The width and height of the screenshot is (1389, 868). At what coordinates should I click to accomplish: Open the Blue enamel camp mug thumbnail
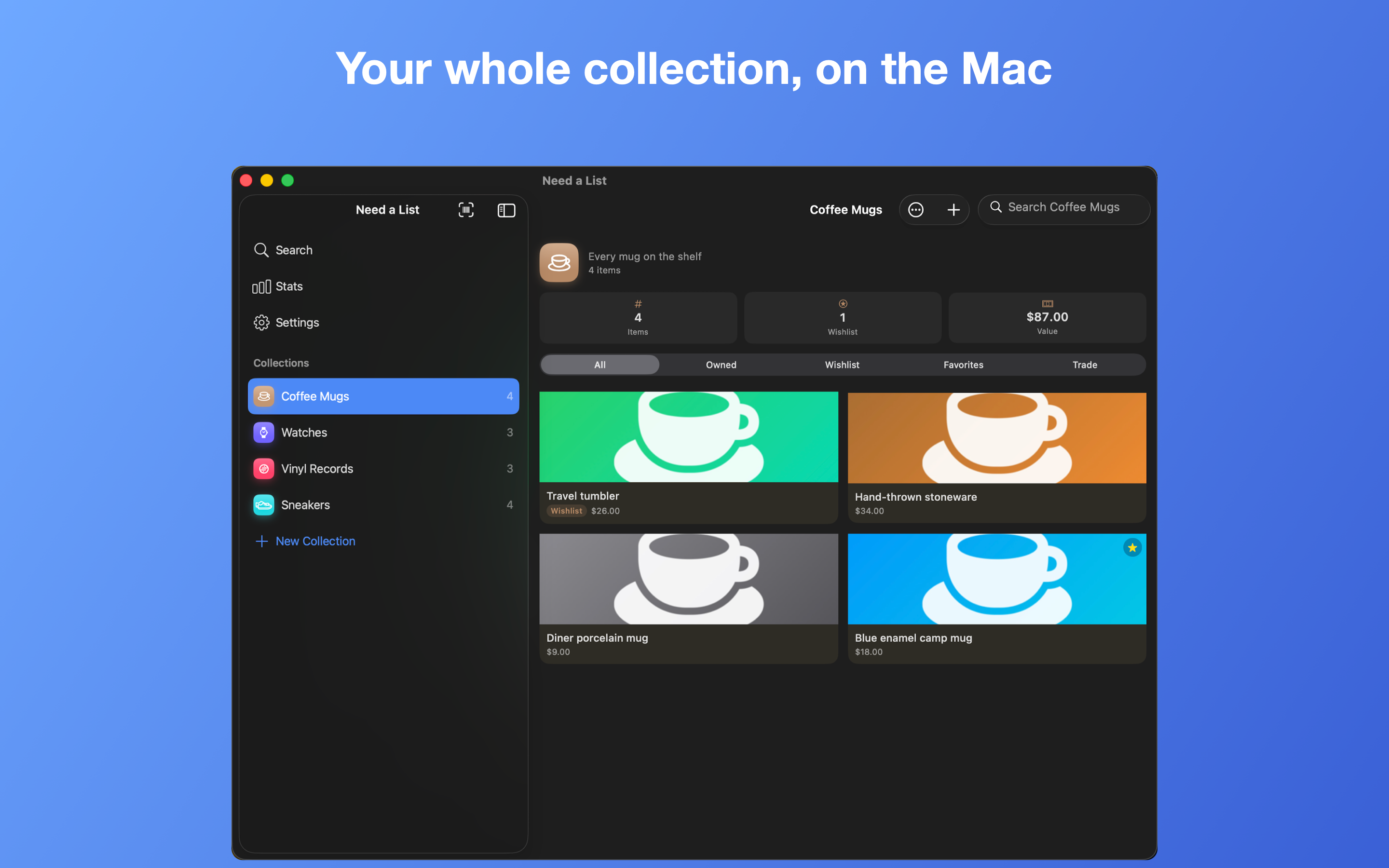click(996, 579)
